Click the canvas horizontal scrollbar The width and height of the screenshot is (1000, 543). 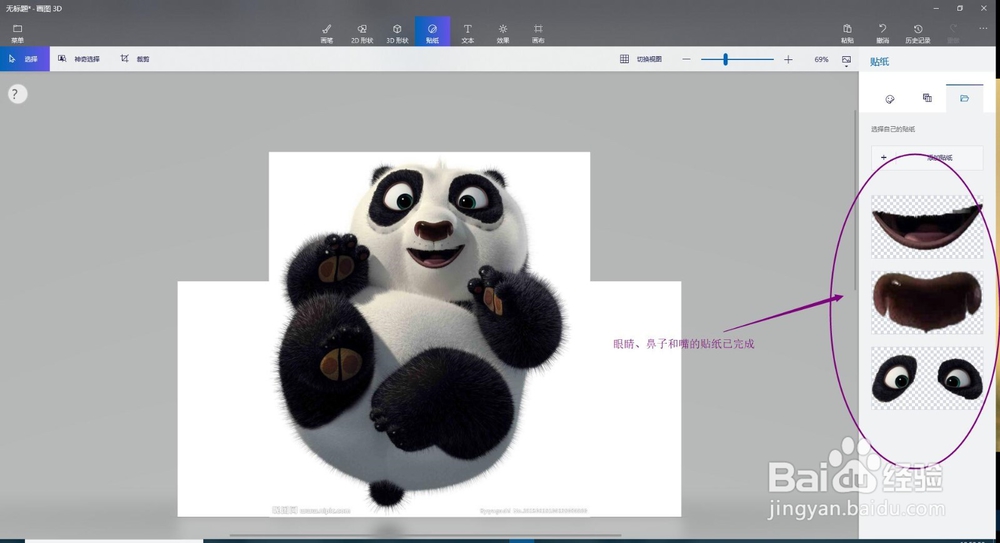coord(425,535)
